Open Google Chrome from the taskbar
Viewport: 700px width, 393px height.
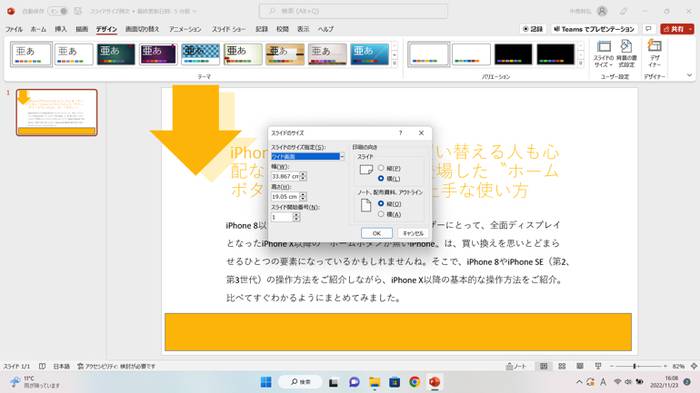click(414, 382)
